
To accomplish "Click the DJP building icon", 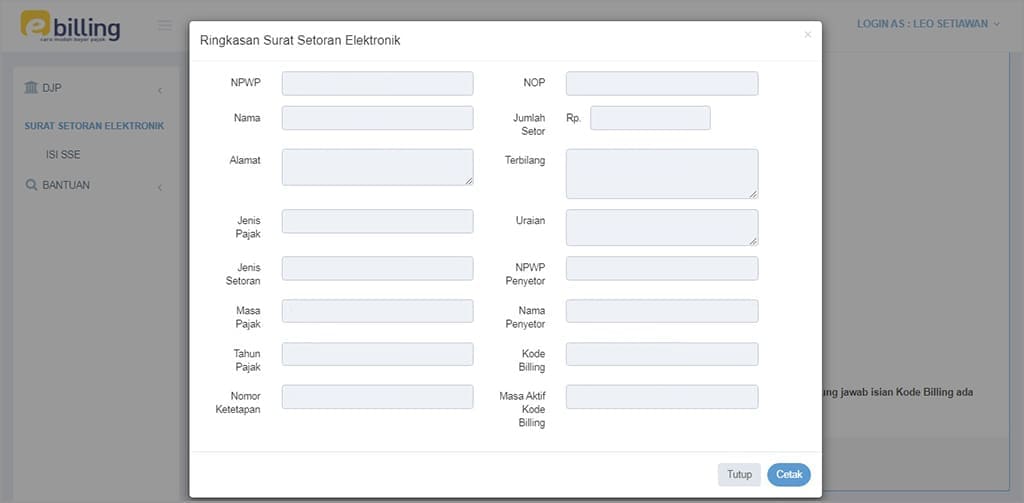I will (x=31, y=88).
